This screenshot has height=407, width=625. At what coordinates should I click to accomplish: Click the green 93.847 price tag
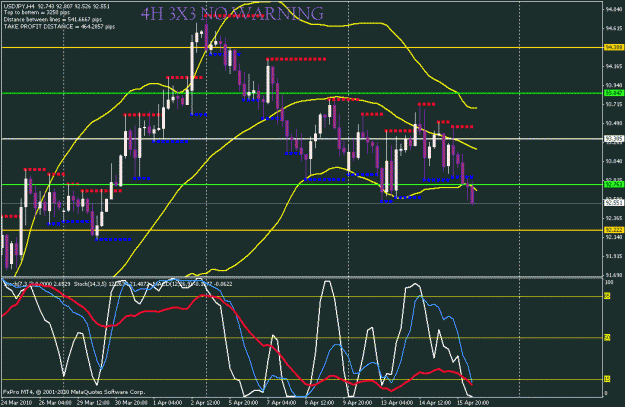click(x=614, y=93)
